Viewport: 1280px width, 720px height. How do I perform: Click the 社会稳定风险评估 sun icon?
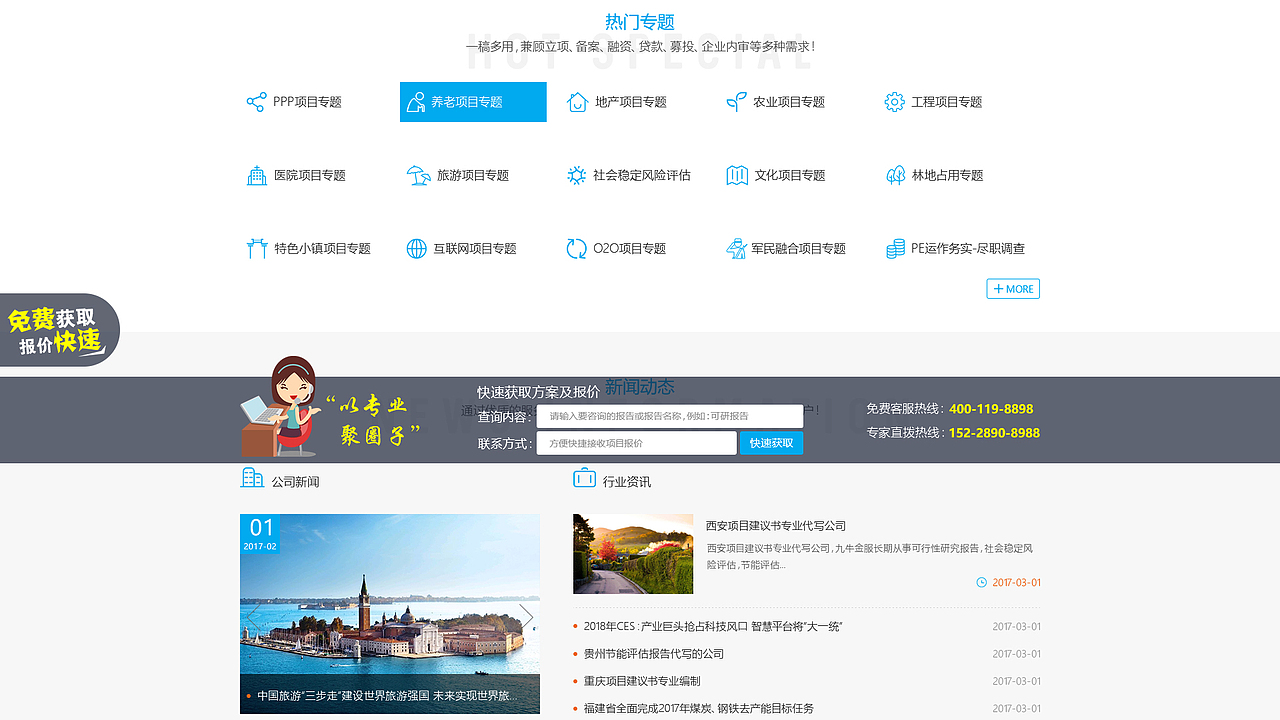[x=576, y=174]
